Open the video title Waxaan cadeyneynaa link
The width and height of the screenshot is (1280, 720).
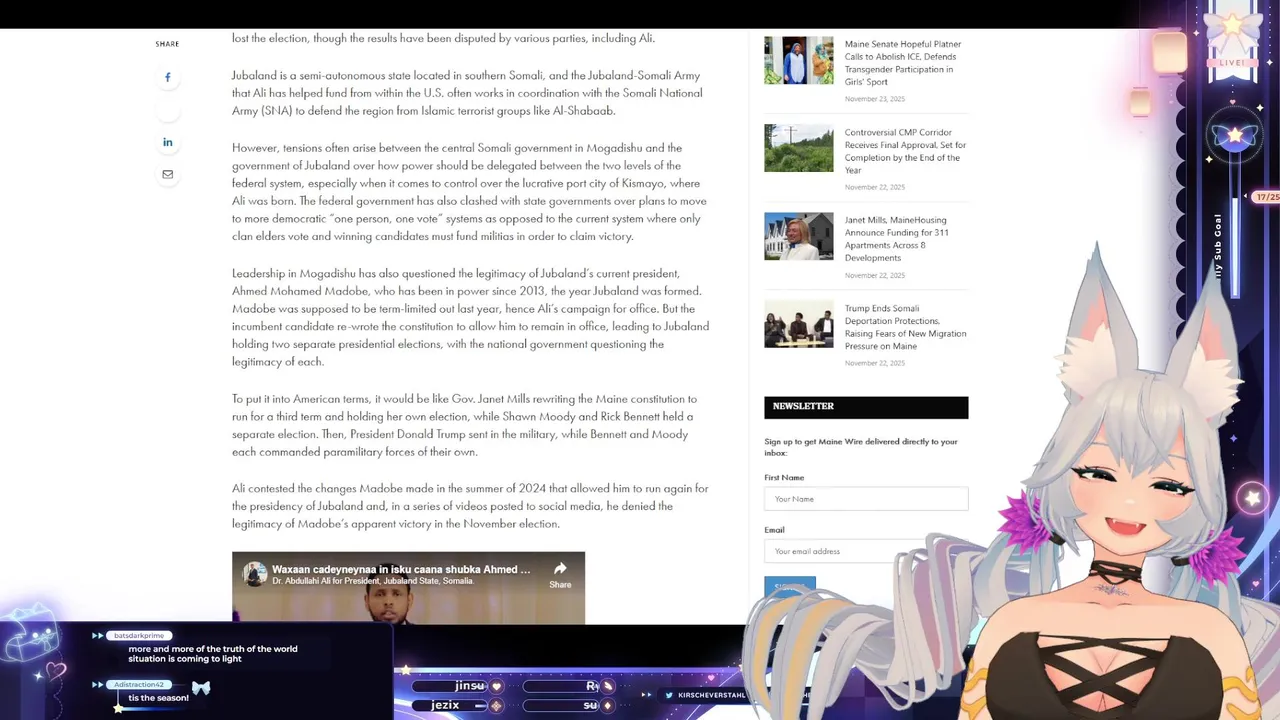401,569
